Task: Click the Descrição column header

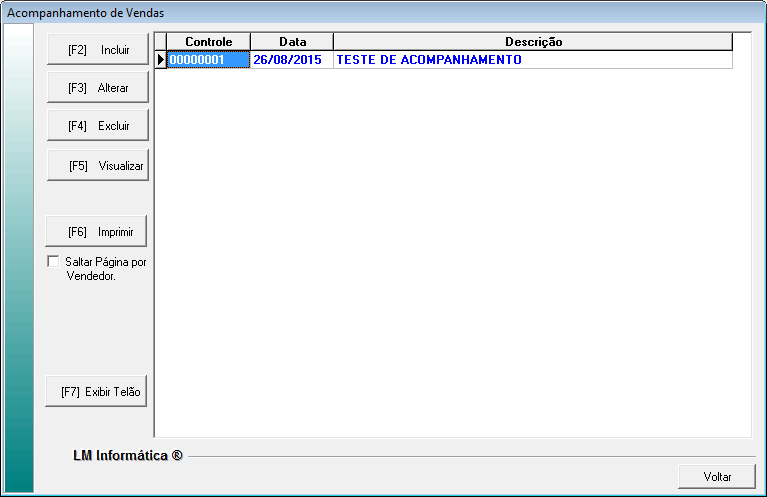Action: tap(533, 42)
